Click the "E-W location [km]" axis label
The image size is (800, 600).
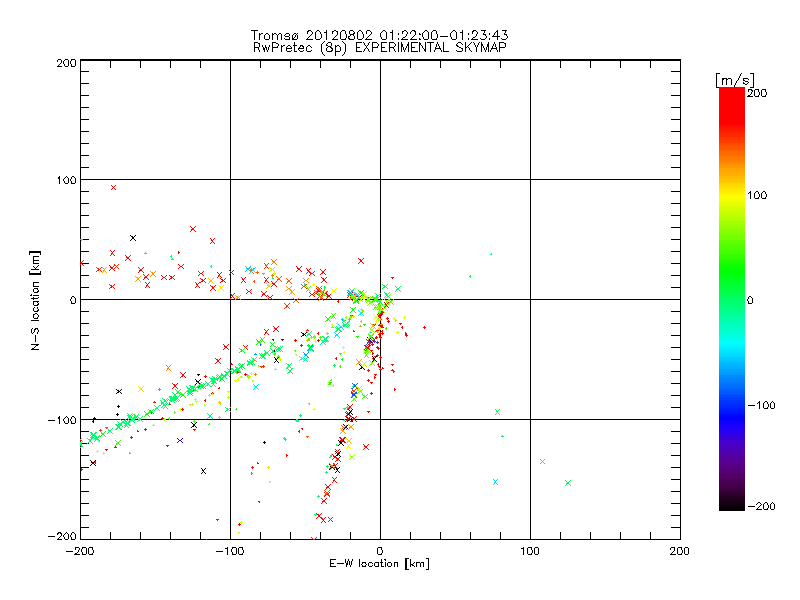pos(380,564)
